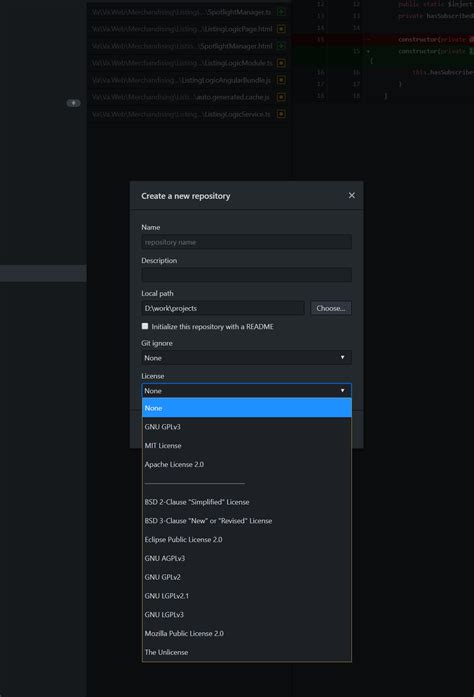Screen dimensions: 474x697
Task: Open the Choose... folder browser
Action: [x=331, y=308]
